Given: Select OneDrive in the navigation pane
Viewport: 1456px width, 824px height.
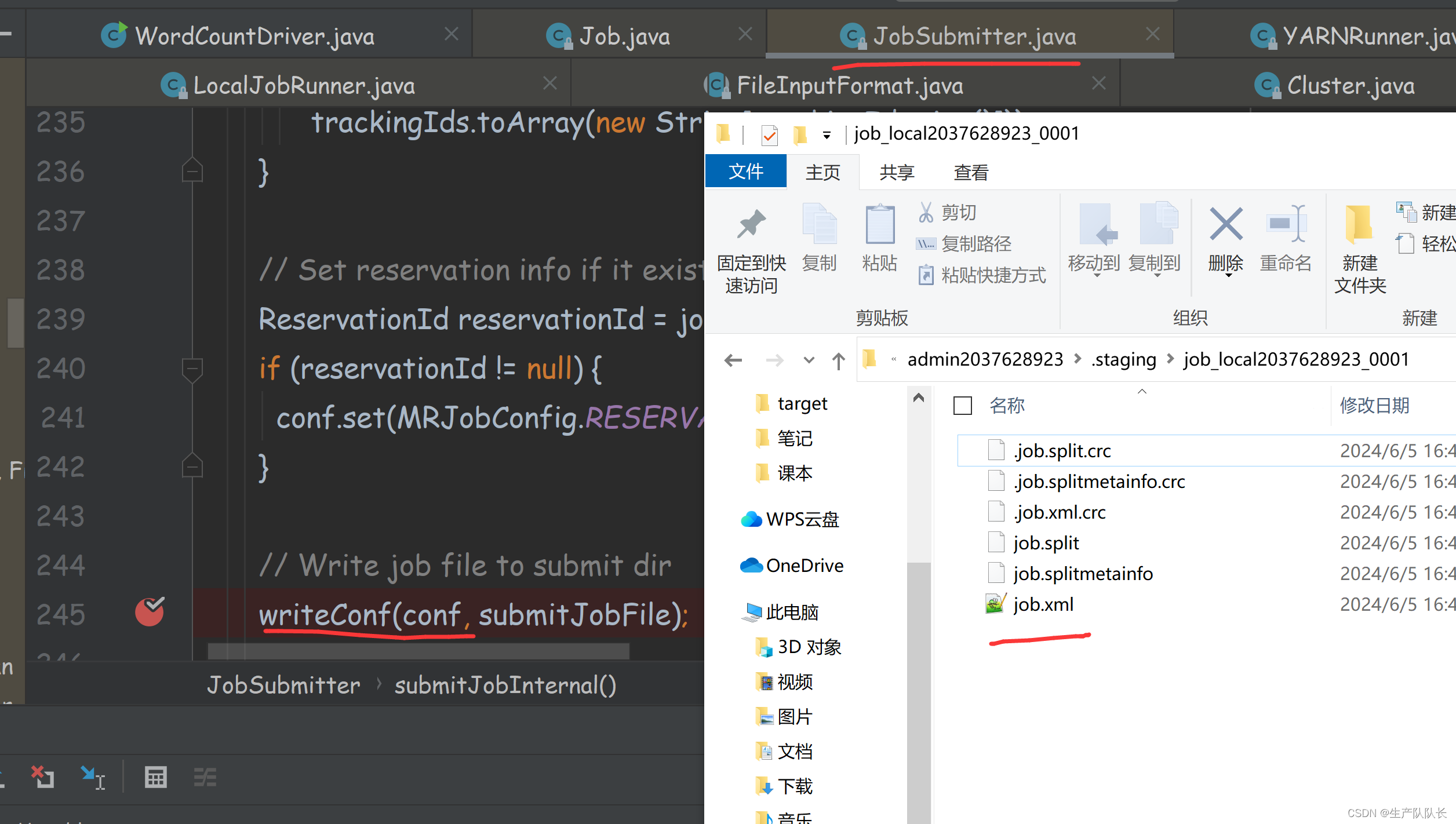Looking at the screenshot, I should (x=792, y=566).
